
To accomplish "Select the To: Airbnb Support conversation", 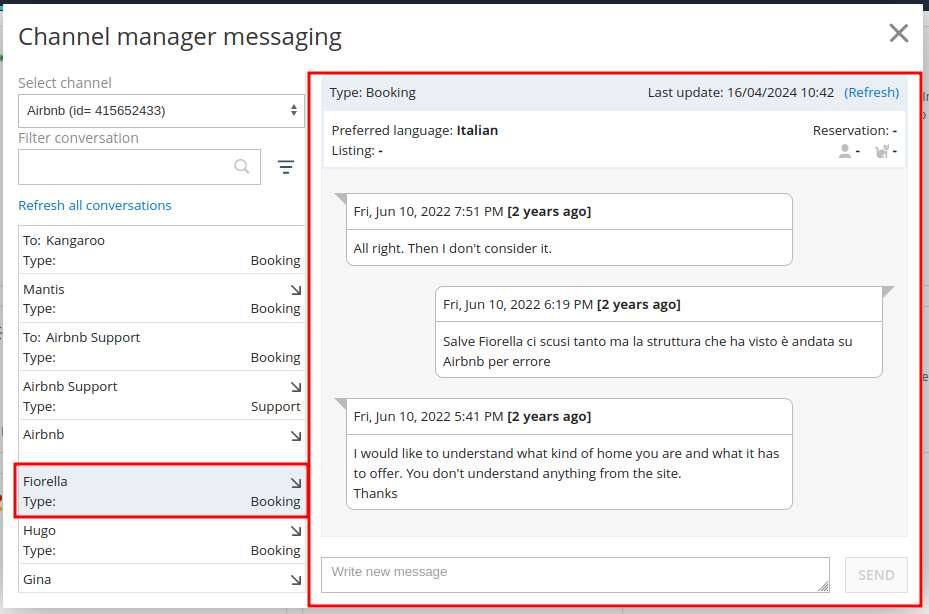I will pyautogui.click(x=161, y=347).
